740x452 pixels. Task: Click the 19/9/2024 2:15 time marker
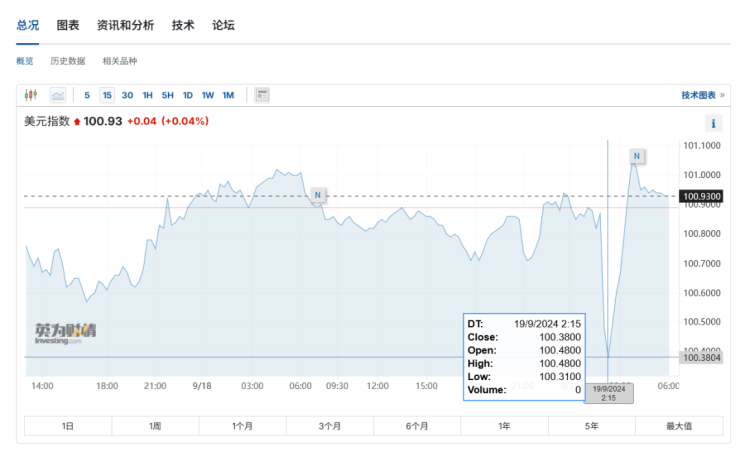tap(608, 393)
